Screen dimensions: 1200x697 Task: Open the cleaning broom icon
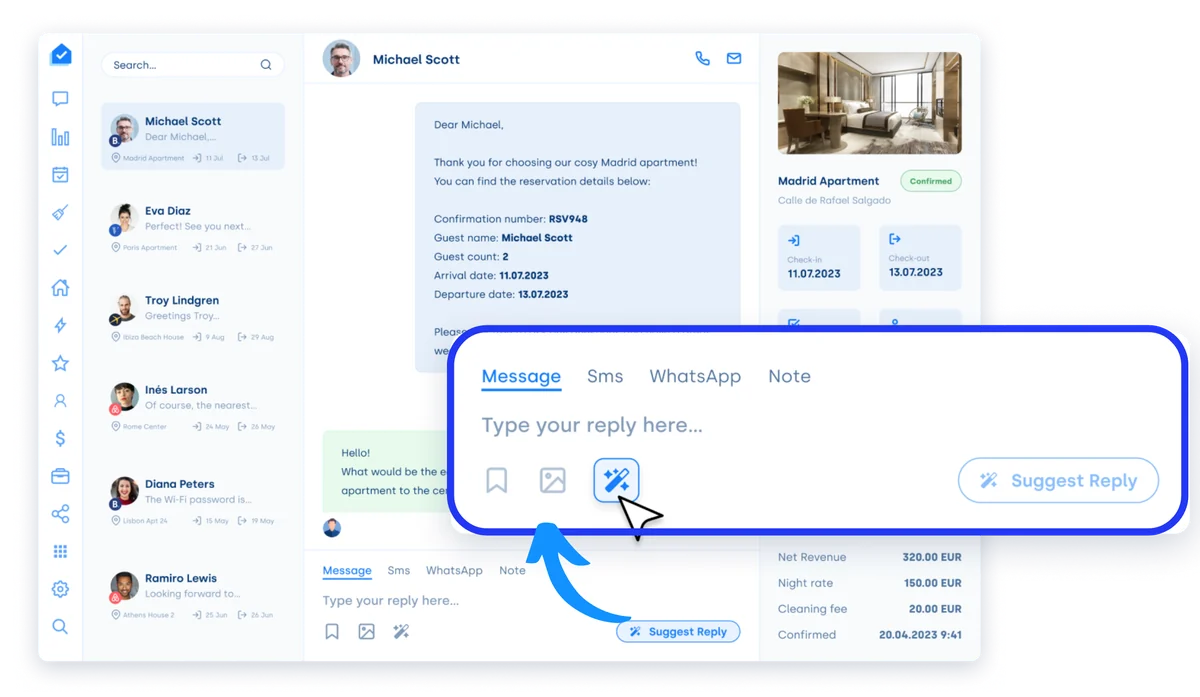(x=60, y=213)
